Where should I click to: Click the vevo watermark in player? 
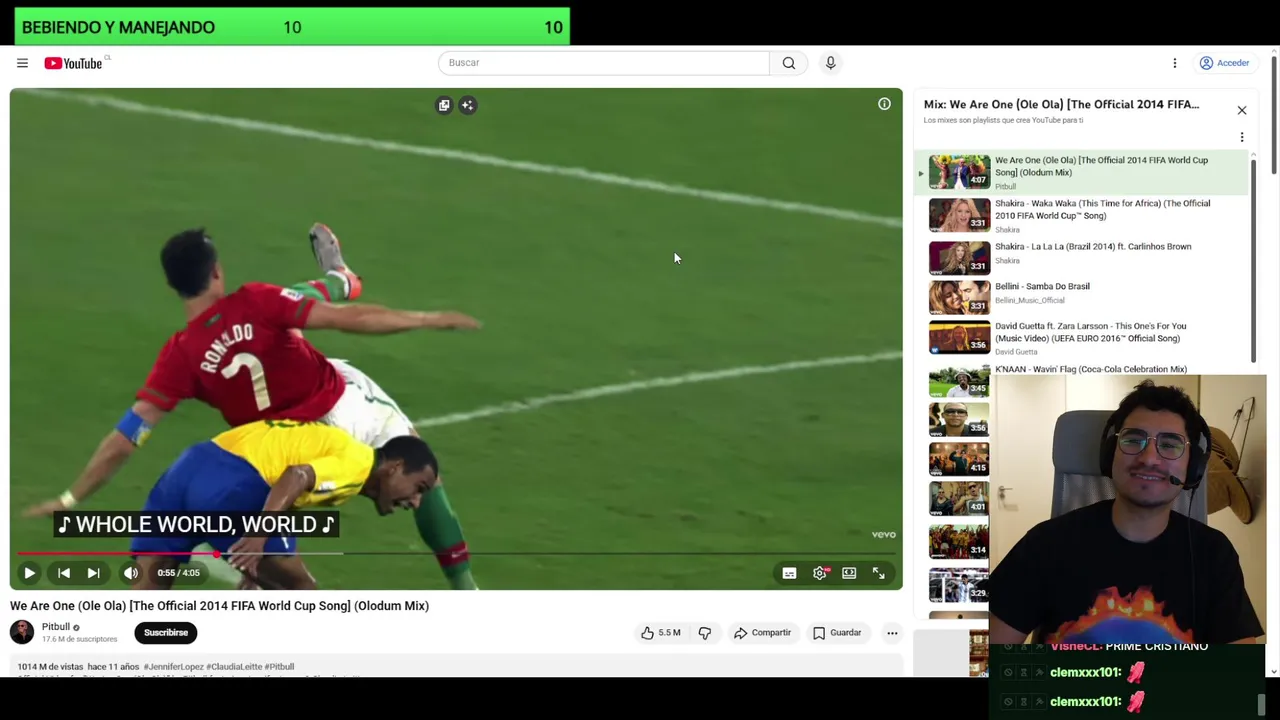click(x=883, y=535)
